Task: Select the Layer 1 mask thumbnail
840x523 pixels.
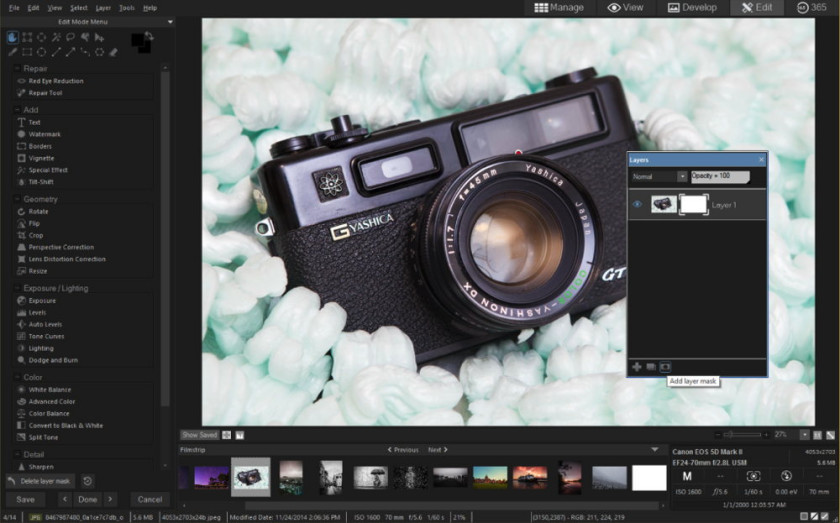Action: pyautogui.click(x=693, y=205)
